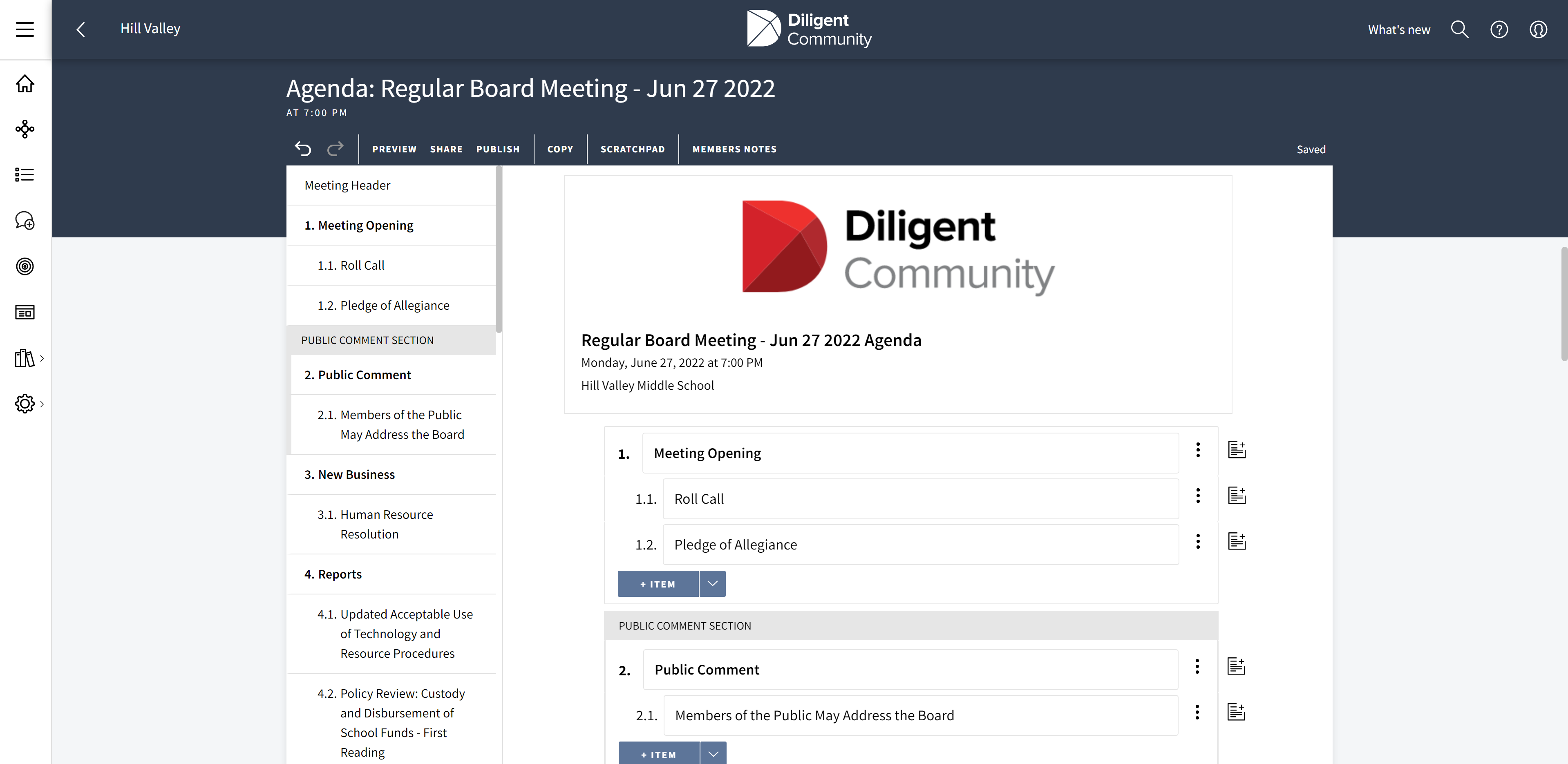Open the hamburger menu
The image size is (1568, 764).
[25, 29]
